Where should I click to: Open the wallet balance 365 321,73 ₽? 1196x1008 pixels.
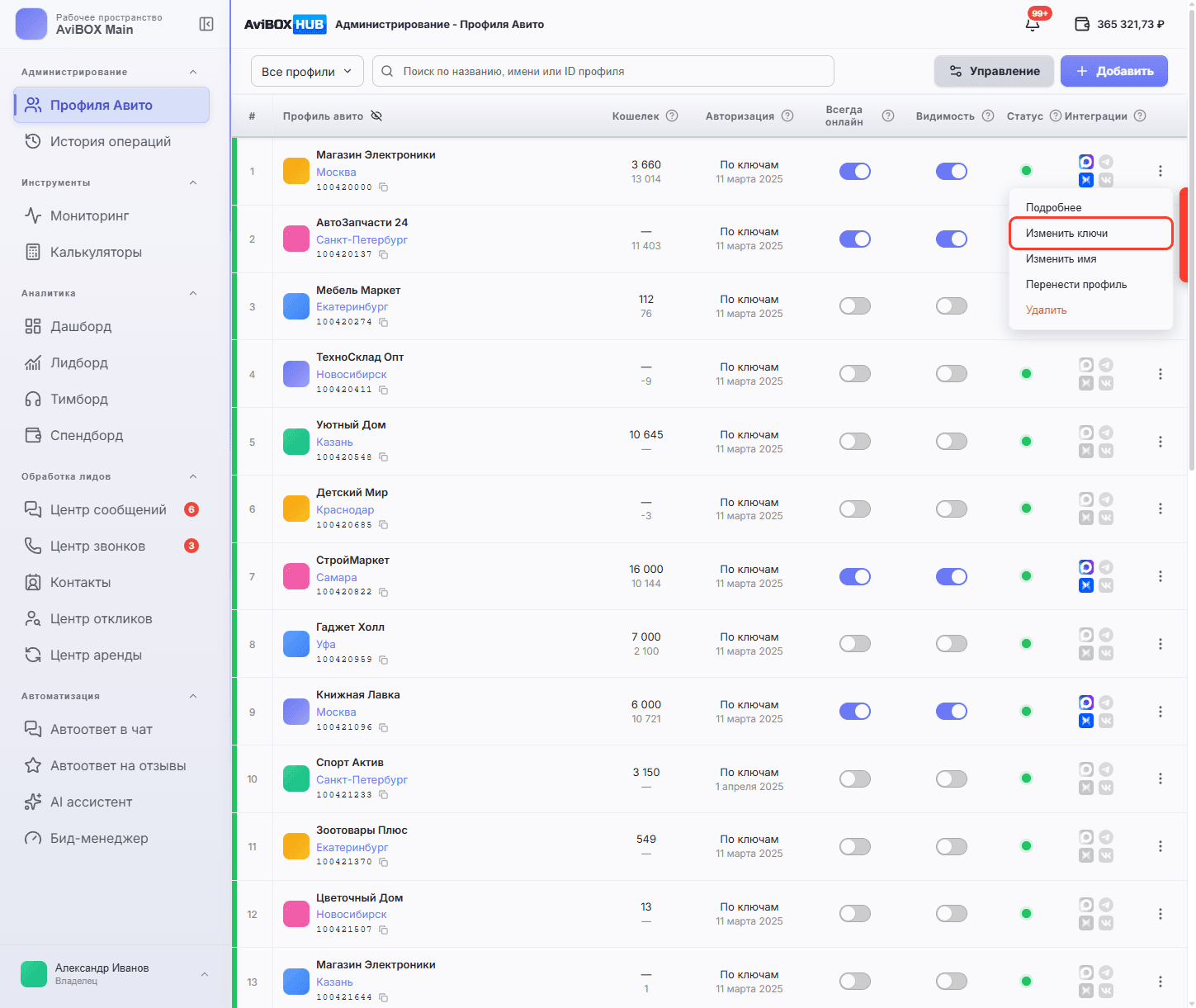[1119, 24]
